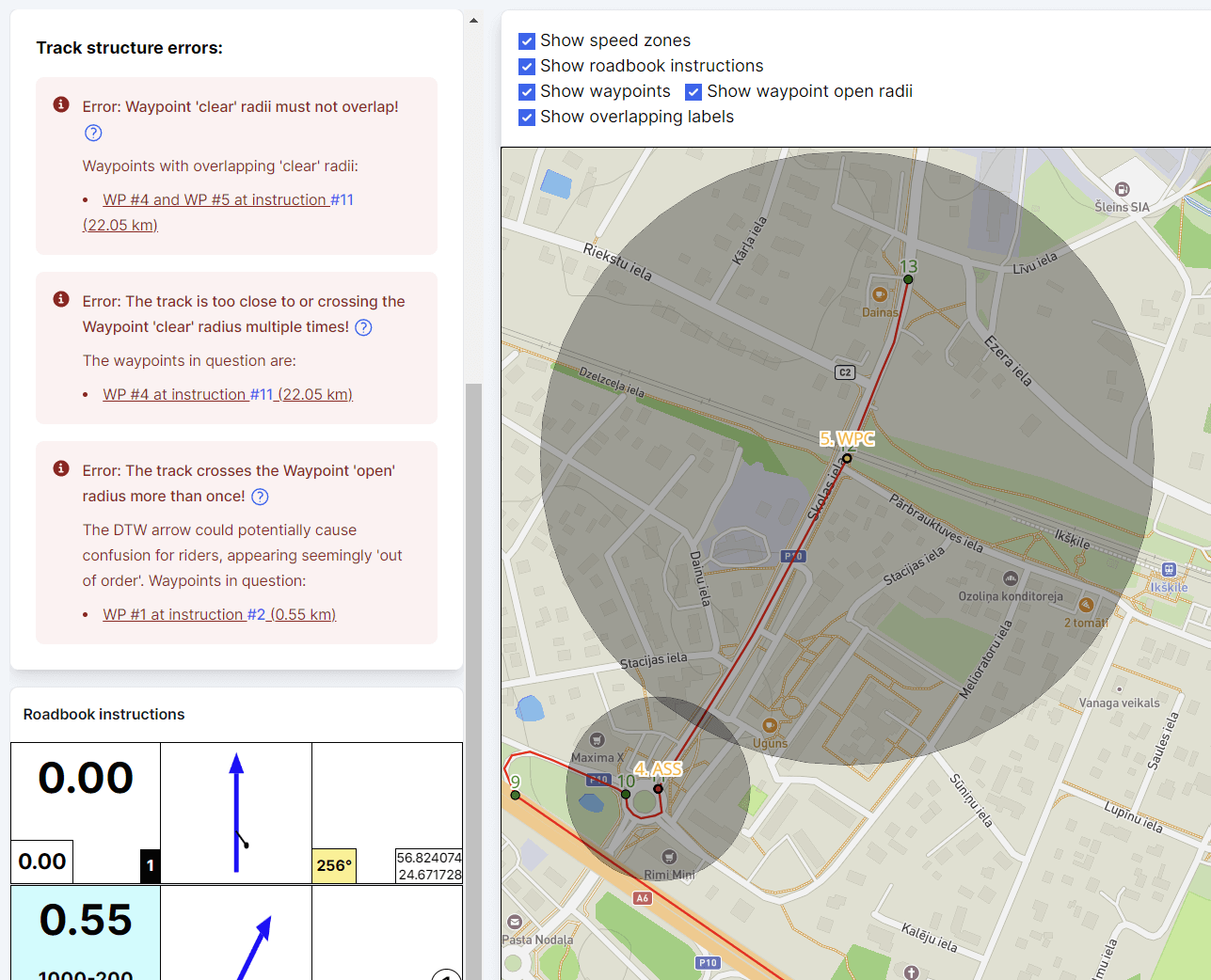The height and width of the screenshot is (980, 1211).
Task: Toggle Show overlapping labels off
Action: 526,117
